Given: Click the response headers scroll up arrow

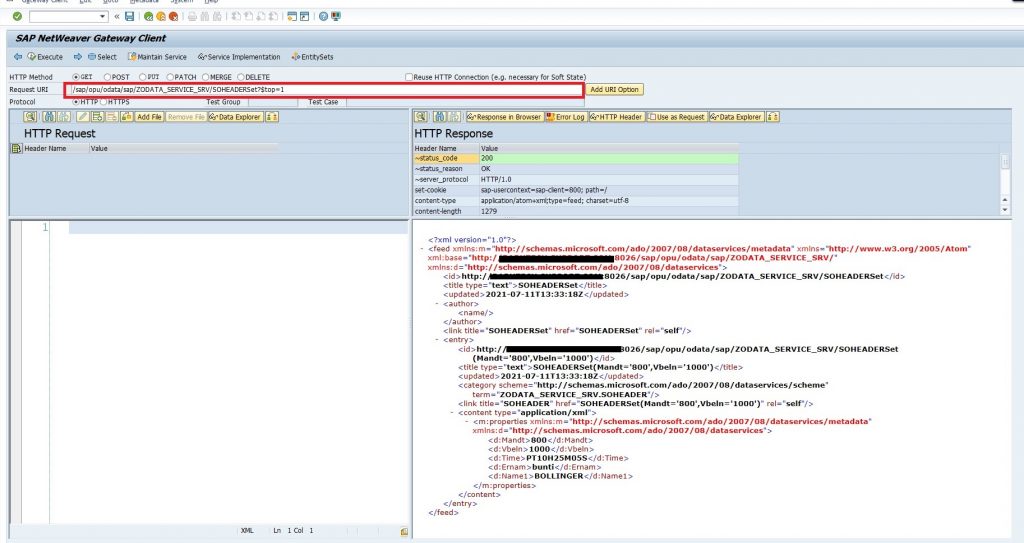Looking at the screenshot, I should click(x=1005, y=200).
